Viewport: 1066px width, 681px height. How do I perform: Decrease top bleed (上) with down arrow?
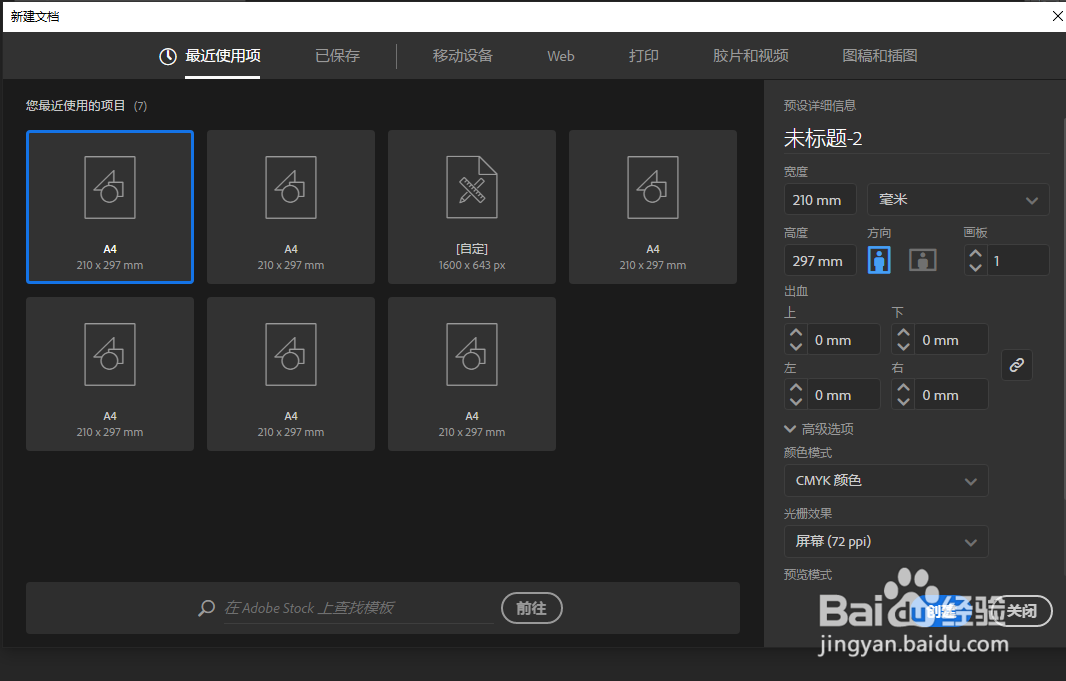point(796,346)
